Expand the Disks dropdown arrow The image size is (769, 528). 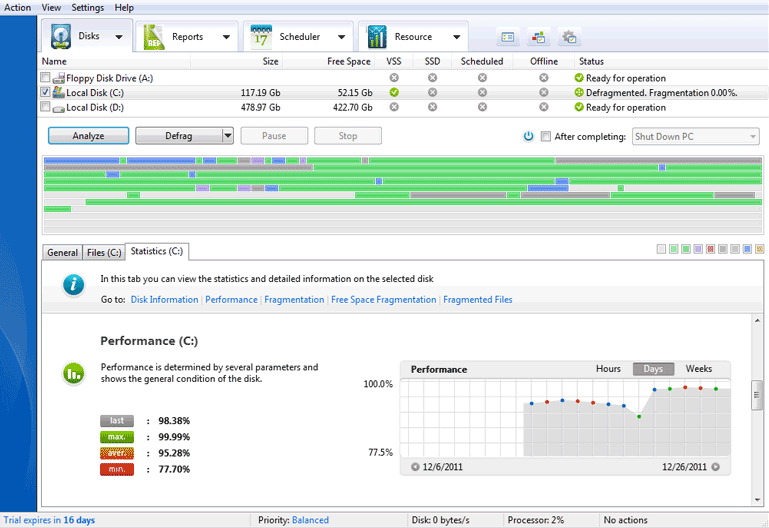click(x=119, y=37)
